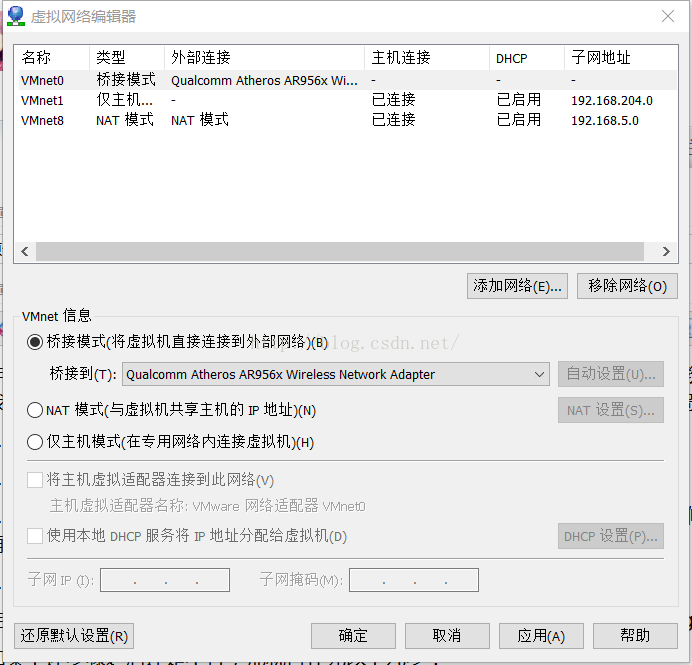
Task: Click the left scroll arrow of network list
Action: [25, 252]
